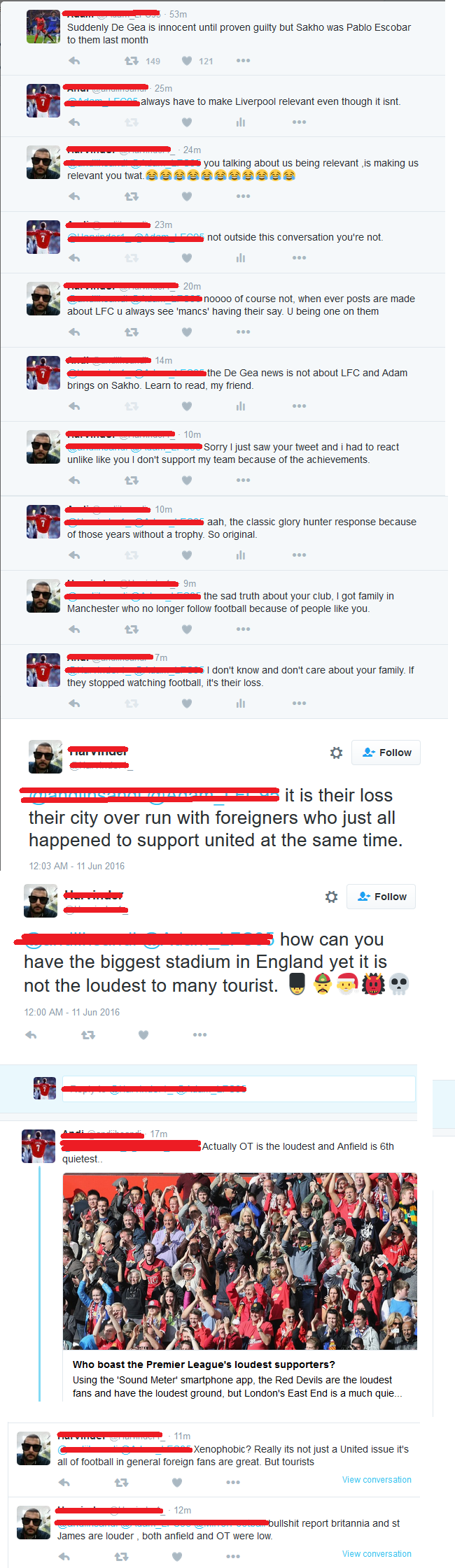Retweet the tweet with 149 retweets
The image size is (455, 1568).
pyautogui.click(x=131, y=61)
